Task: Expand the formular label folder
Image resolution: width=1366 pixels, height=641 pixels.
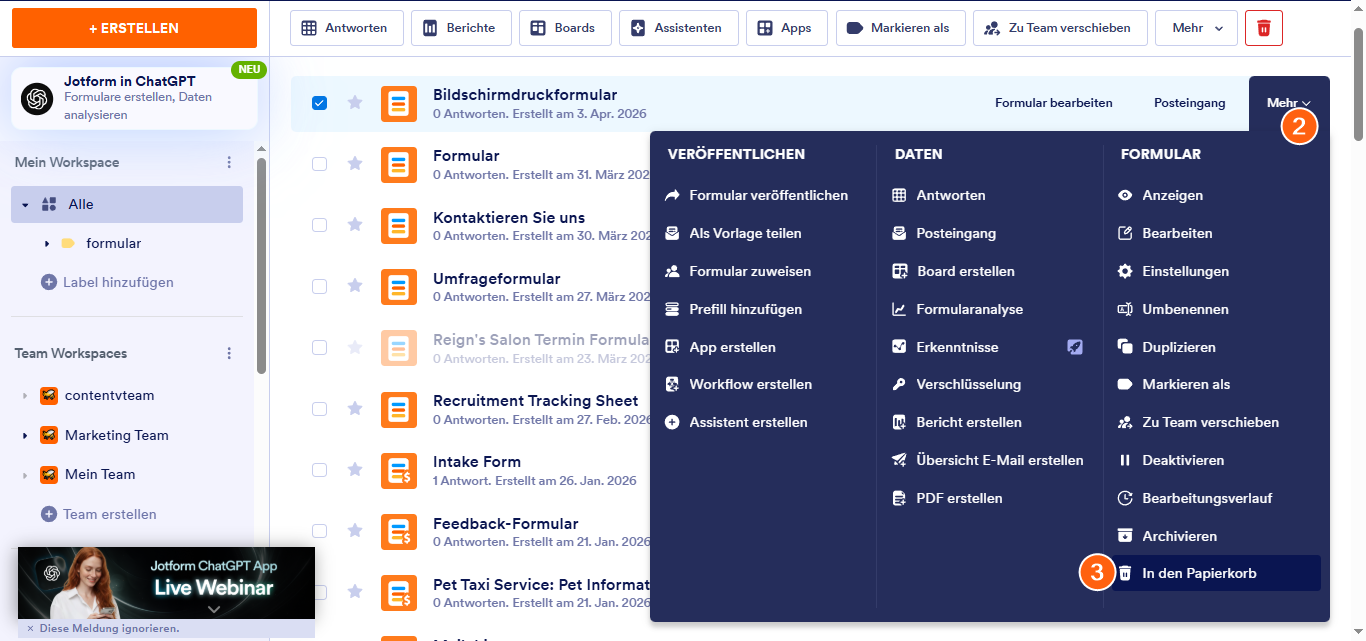Action: pos(47,244)
